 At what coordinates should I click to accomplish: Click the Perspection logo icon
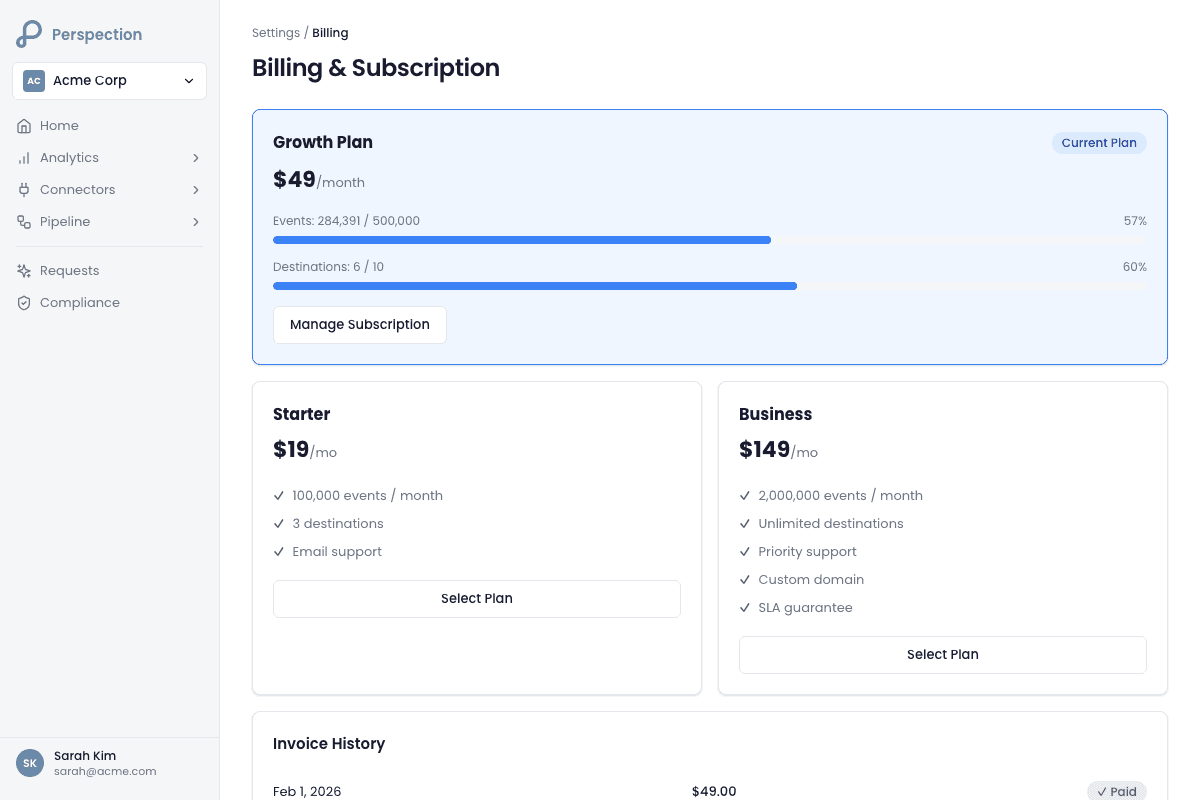(29, 34)
